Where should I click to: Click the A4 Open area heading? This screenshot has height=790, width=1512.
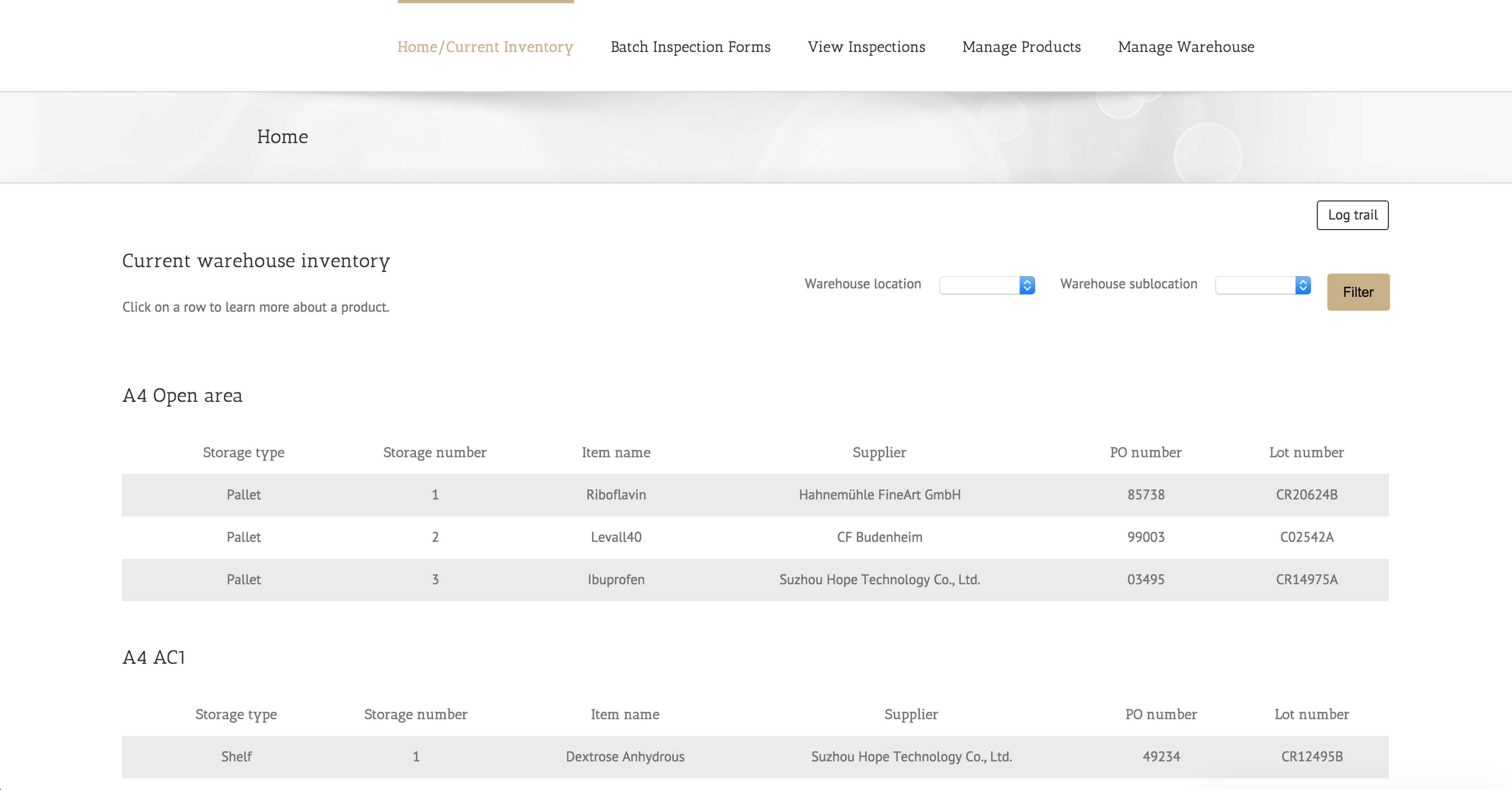point(182,396)
